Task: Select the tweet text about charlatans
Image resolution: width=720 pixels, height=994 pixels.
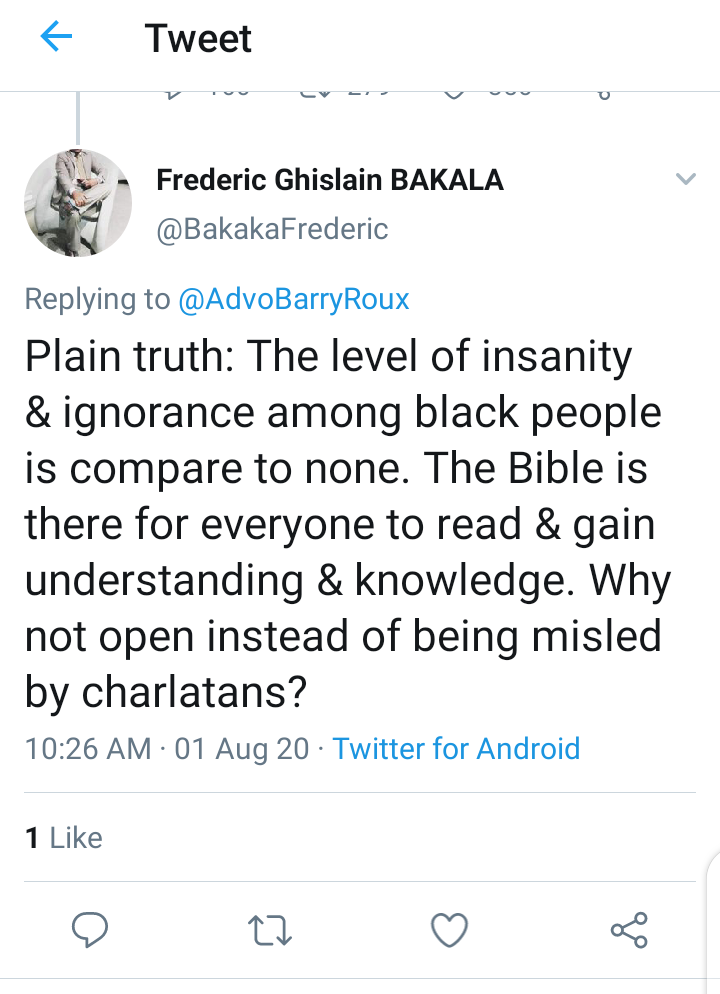Action: tap(347, 524)
